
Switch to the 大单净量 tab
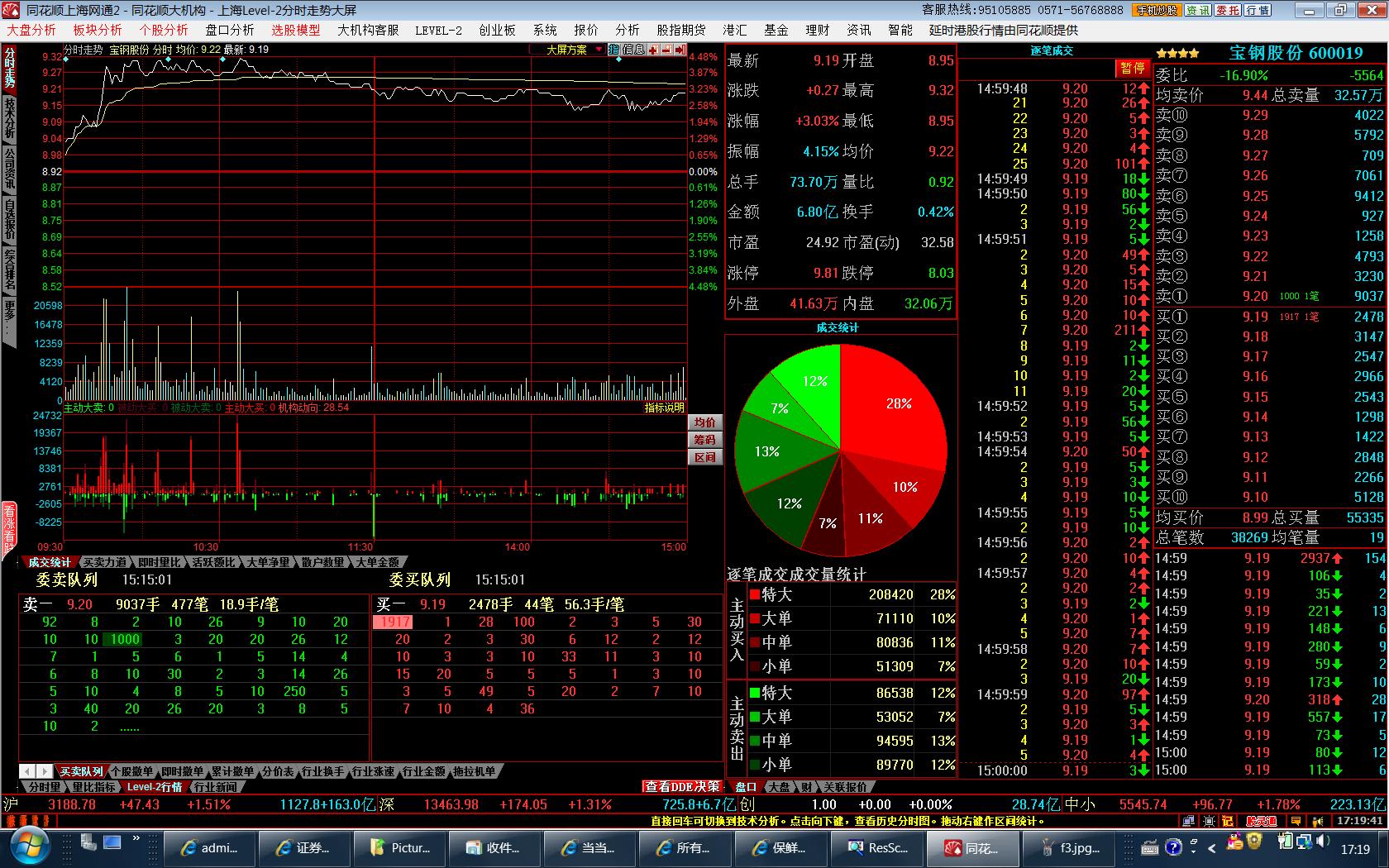tap(269, 562)
